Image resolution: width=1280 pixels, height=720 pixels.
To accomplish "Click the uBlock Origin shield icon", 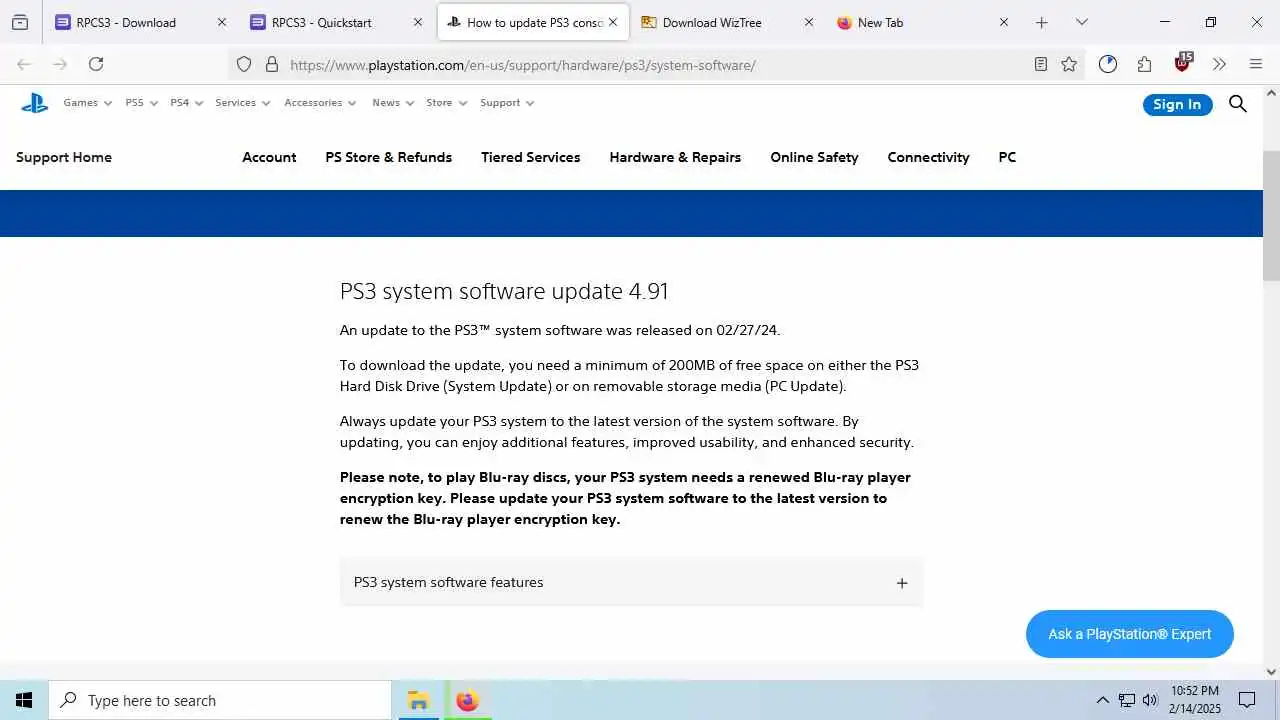I will coord(1183,62).
